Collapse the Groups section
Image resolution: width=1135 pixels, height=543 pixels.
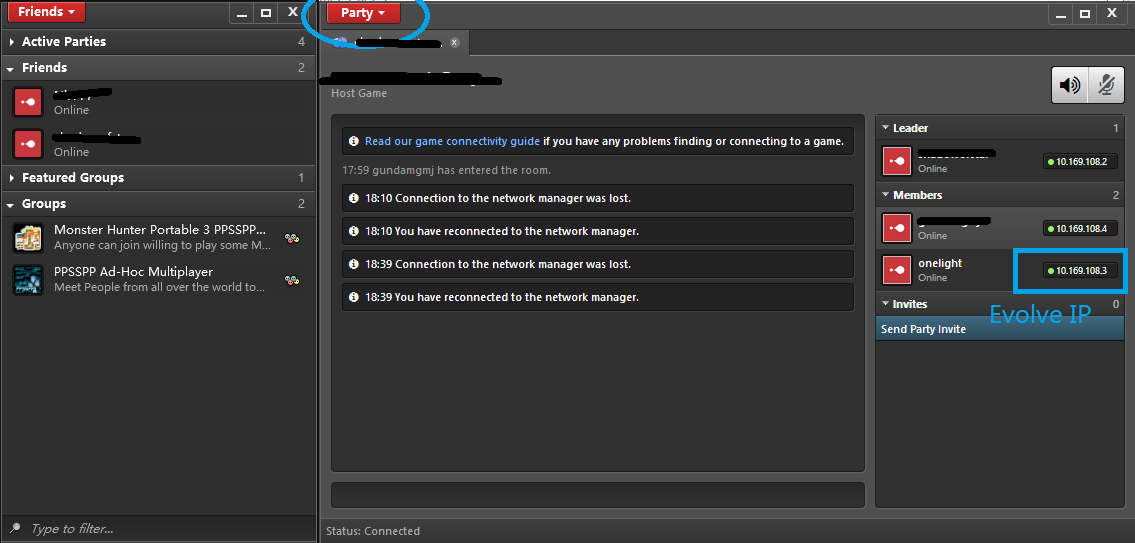pyautogui.click(x=11, y=204)
